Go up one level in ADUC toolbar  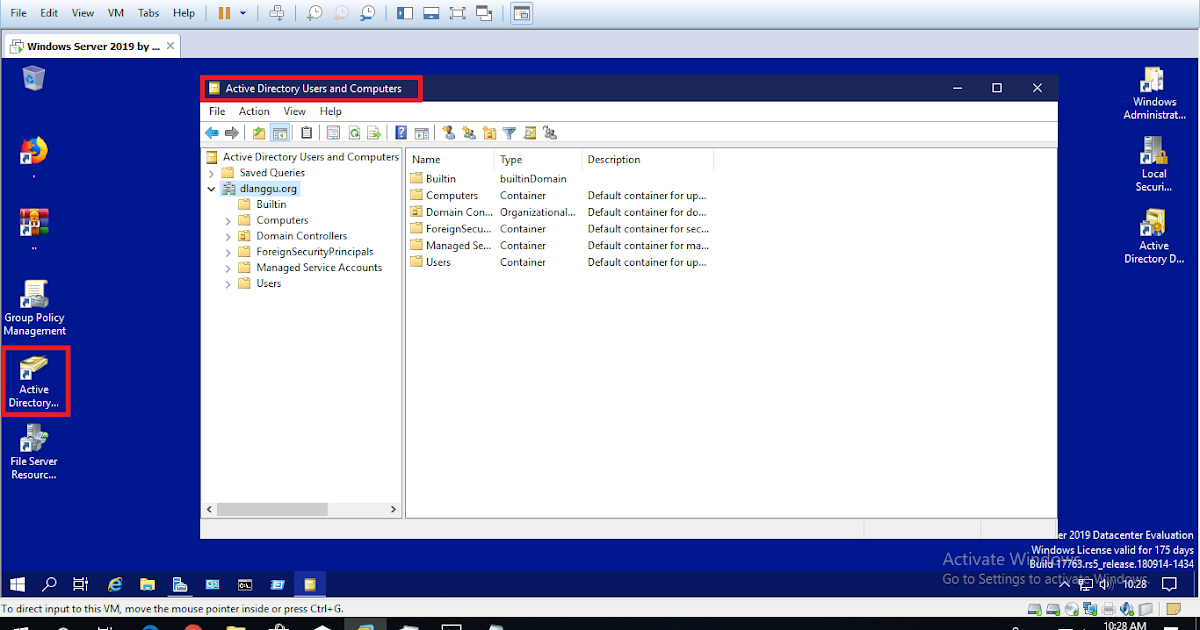(x=260, y=133)
